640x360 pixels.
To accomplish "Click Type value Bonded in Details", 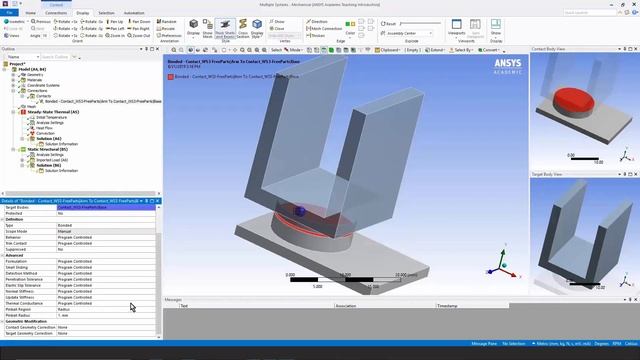I will click(106, 225).
